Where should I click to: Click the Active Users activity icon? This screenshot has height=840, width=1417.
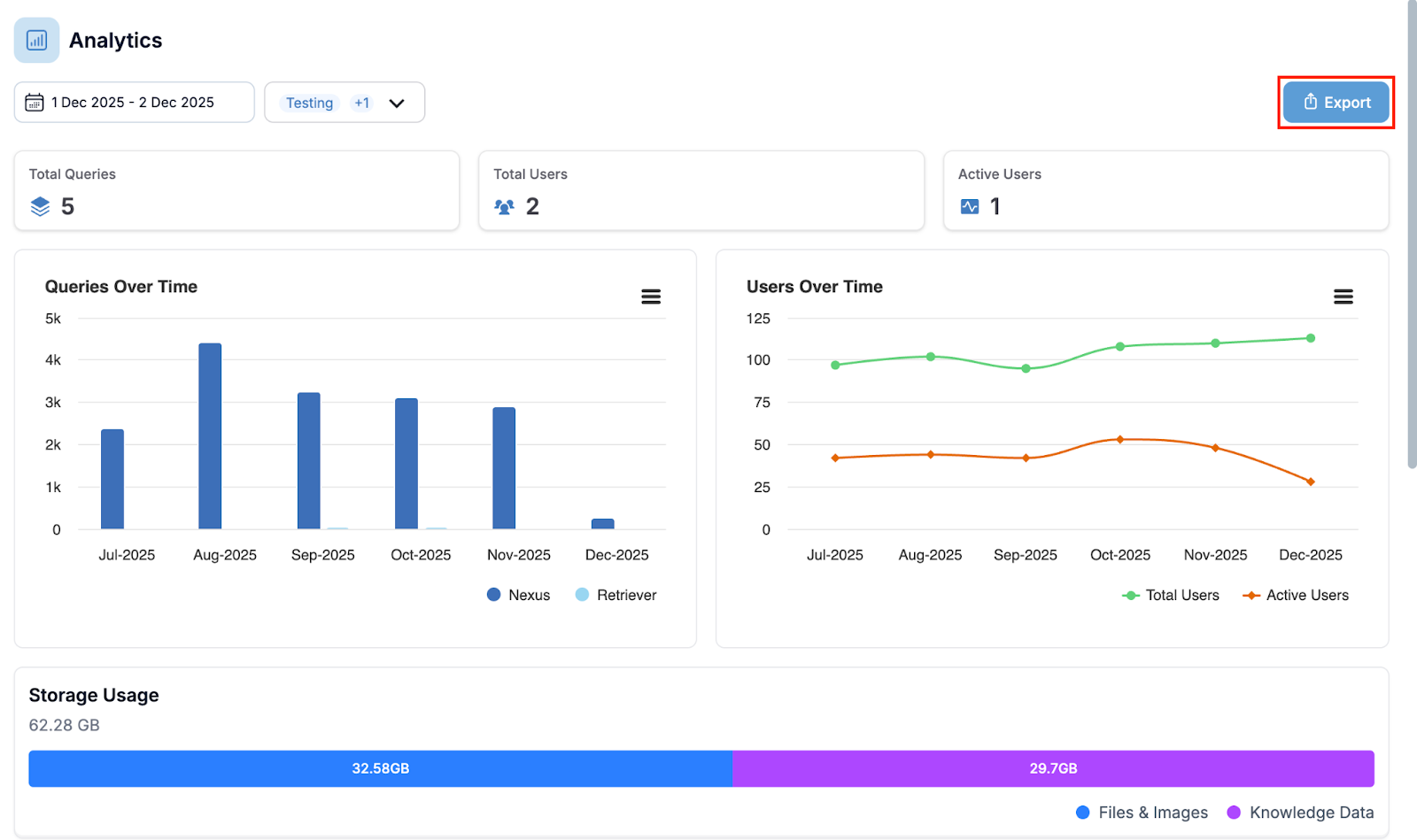[x=970, y=207]
